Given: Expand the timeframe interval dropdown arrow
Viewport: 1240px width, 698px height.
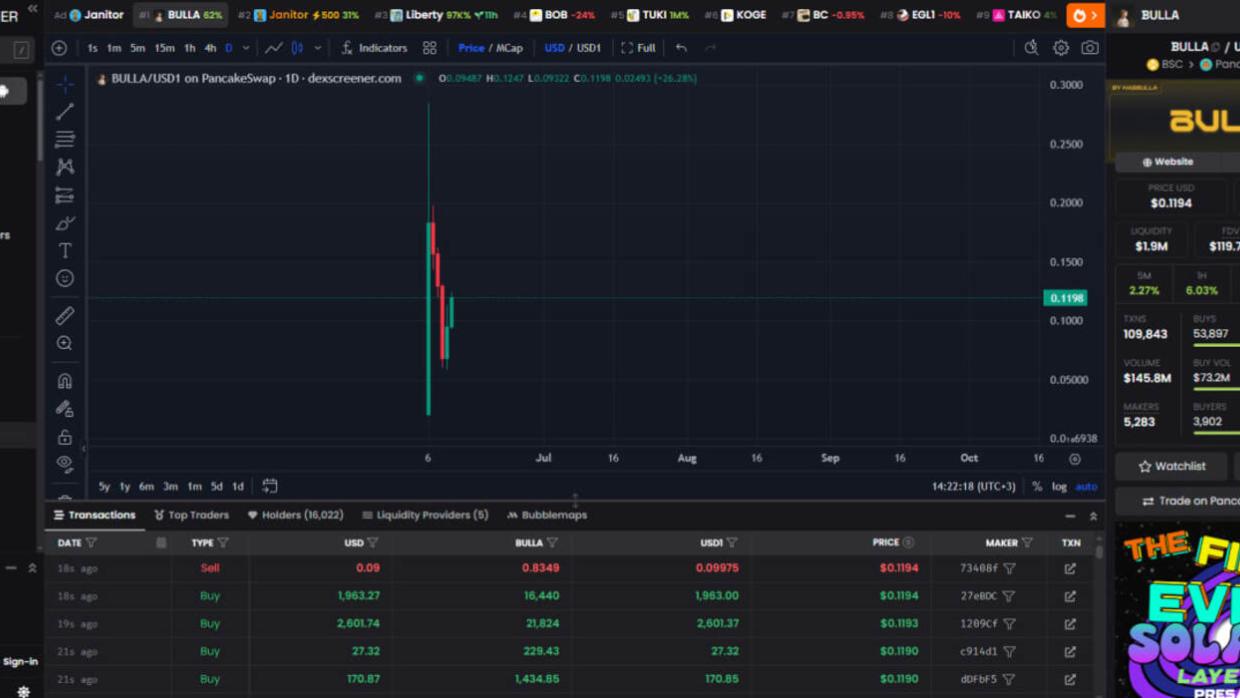Looking at the screenshot, I should [x=246, y=47].
